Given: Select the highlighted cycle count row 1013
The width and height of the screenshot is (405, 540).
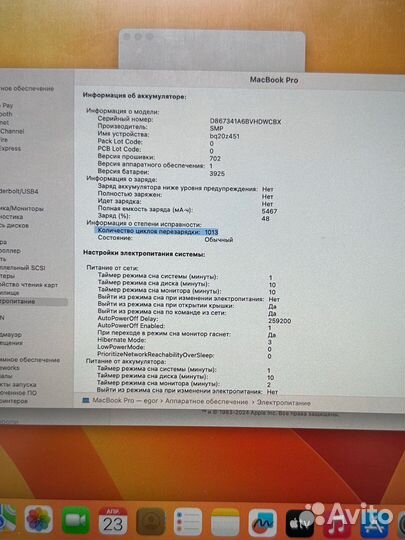Looking at the screenshot, I should [x=157, y=231].
